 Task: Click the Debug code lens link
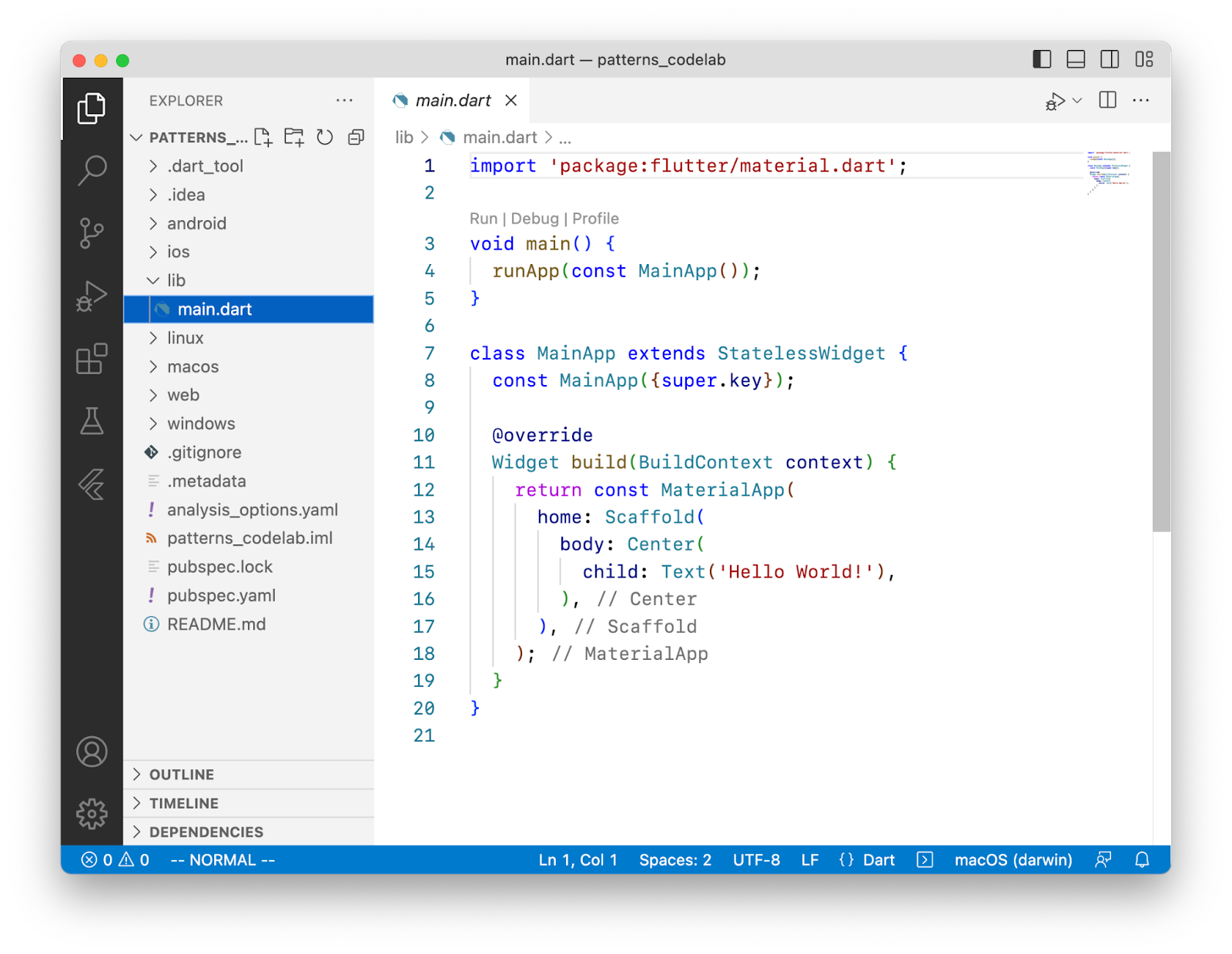(536, 218)
